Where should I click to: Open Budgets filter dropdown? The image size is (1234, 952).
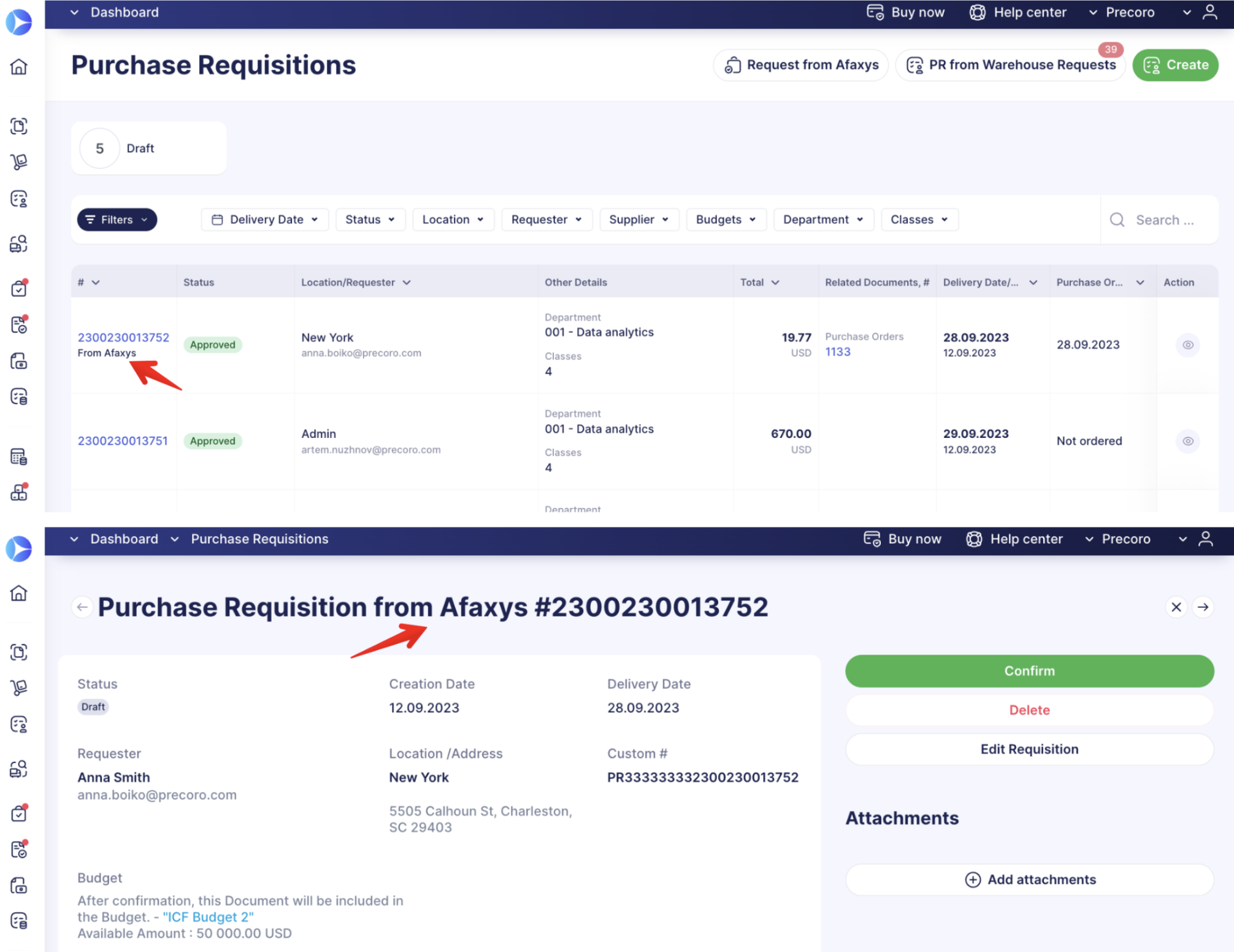726,220
